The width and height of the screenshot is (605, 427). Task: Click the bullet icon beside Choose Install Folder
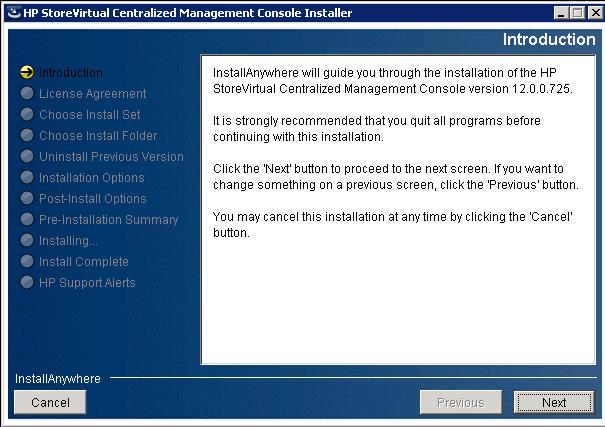pos(27,135)
